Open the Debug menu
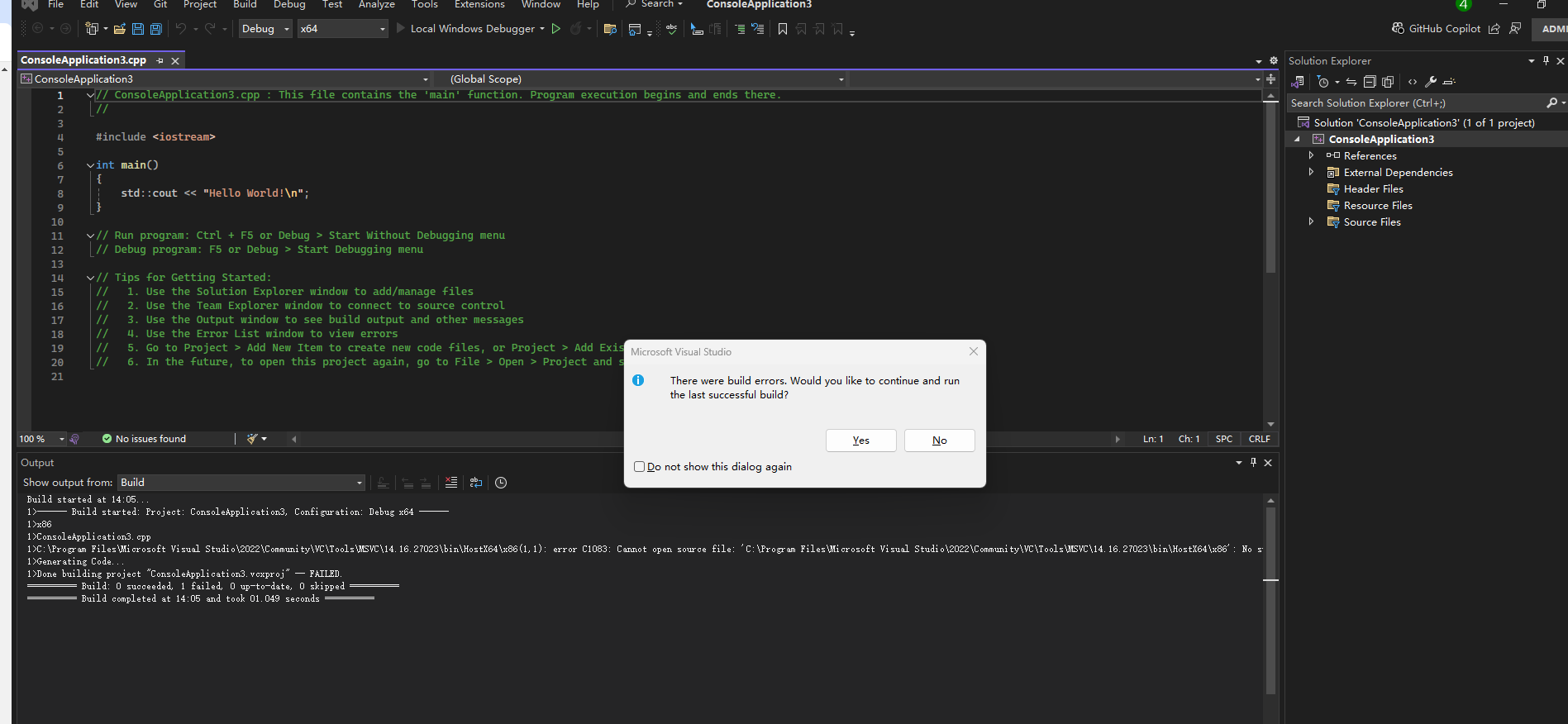 (x=289, y=4)
